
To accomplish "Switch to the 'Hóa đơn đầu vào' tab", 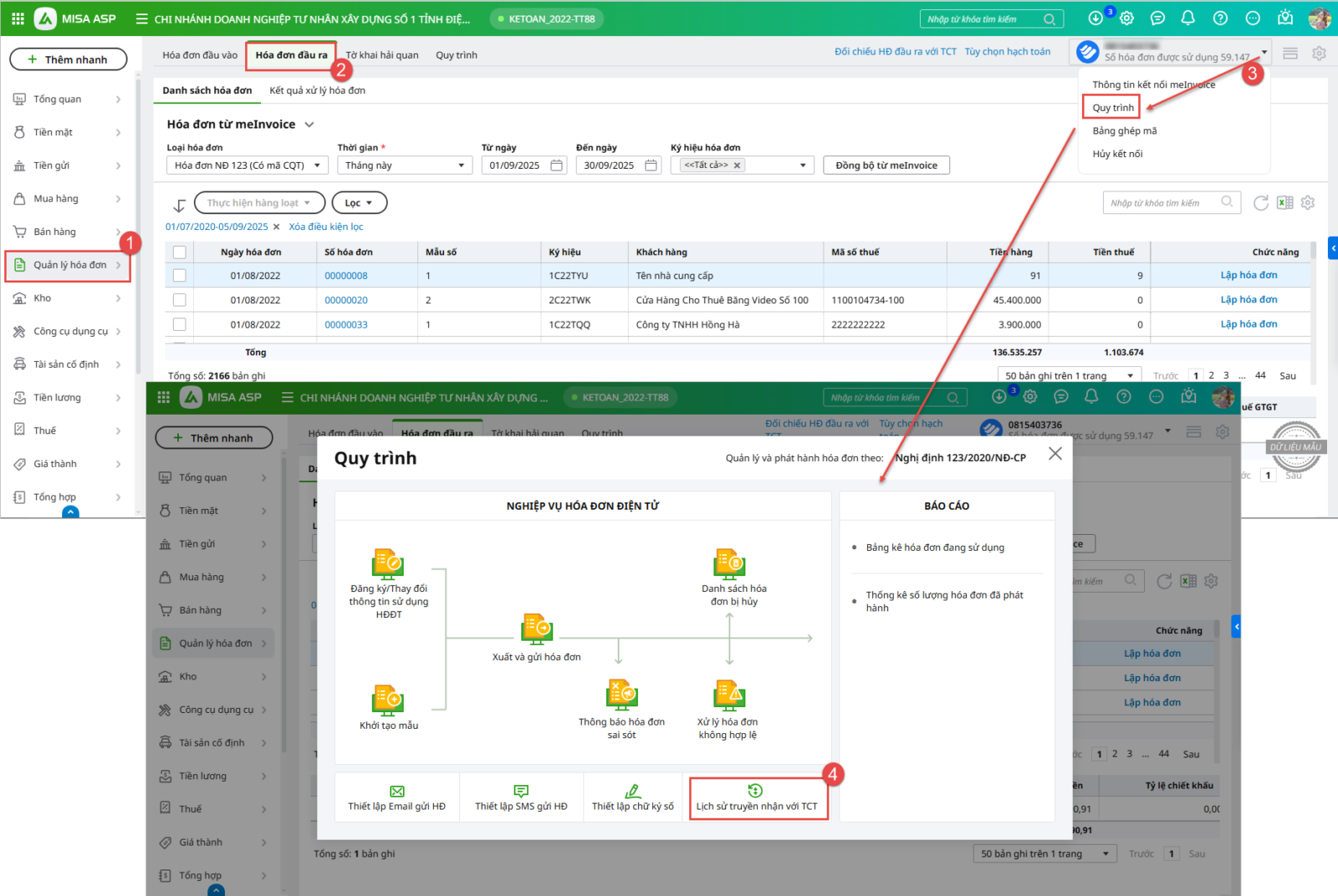I will [200, 55].
